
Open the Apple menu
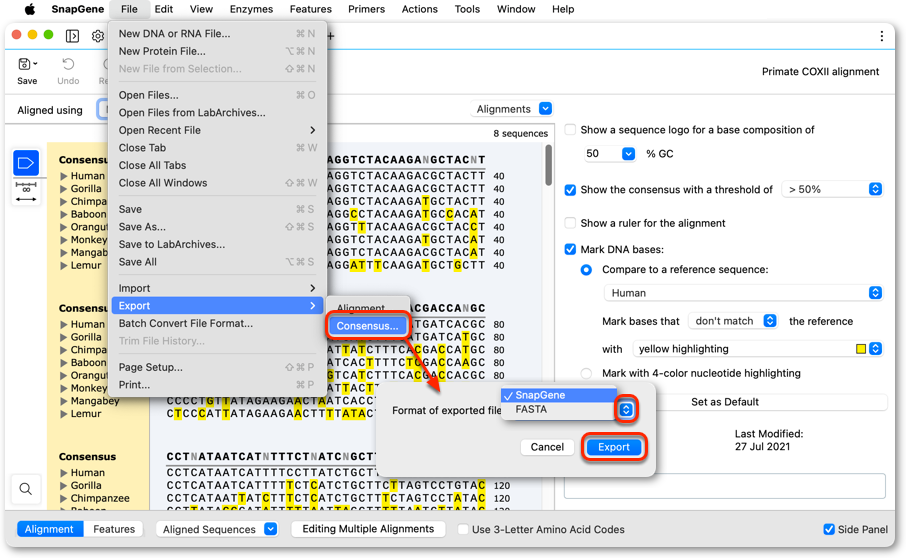click(29, 9)
